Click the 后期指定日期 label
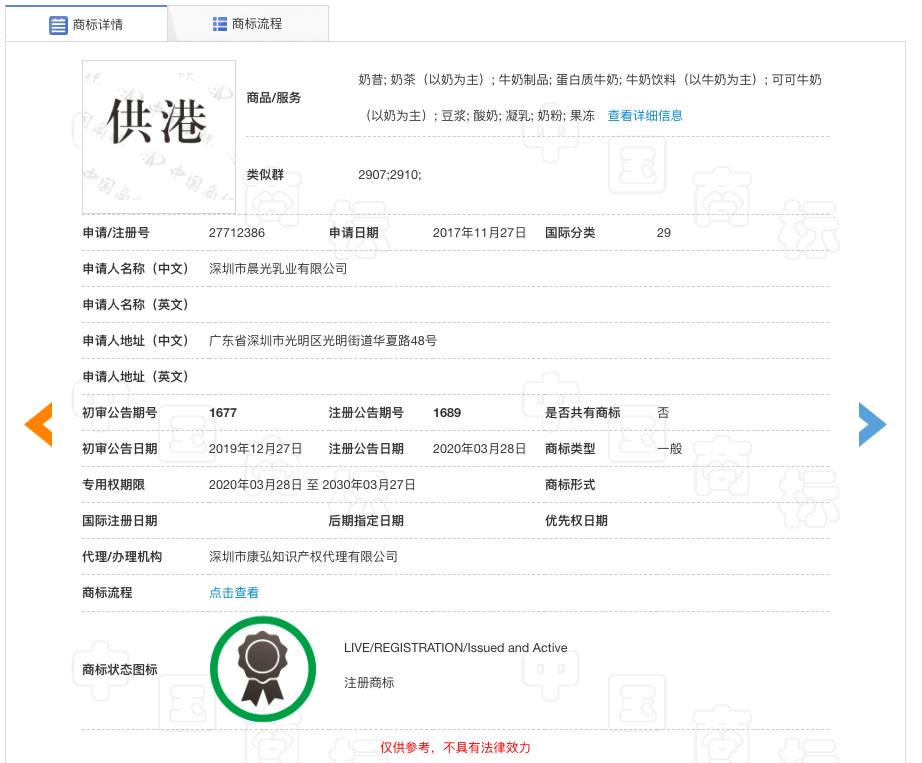 pos(366,521)
